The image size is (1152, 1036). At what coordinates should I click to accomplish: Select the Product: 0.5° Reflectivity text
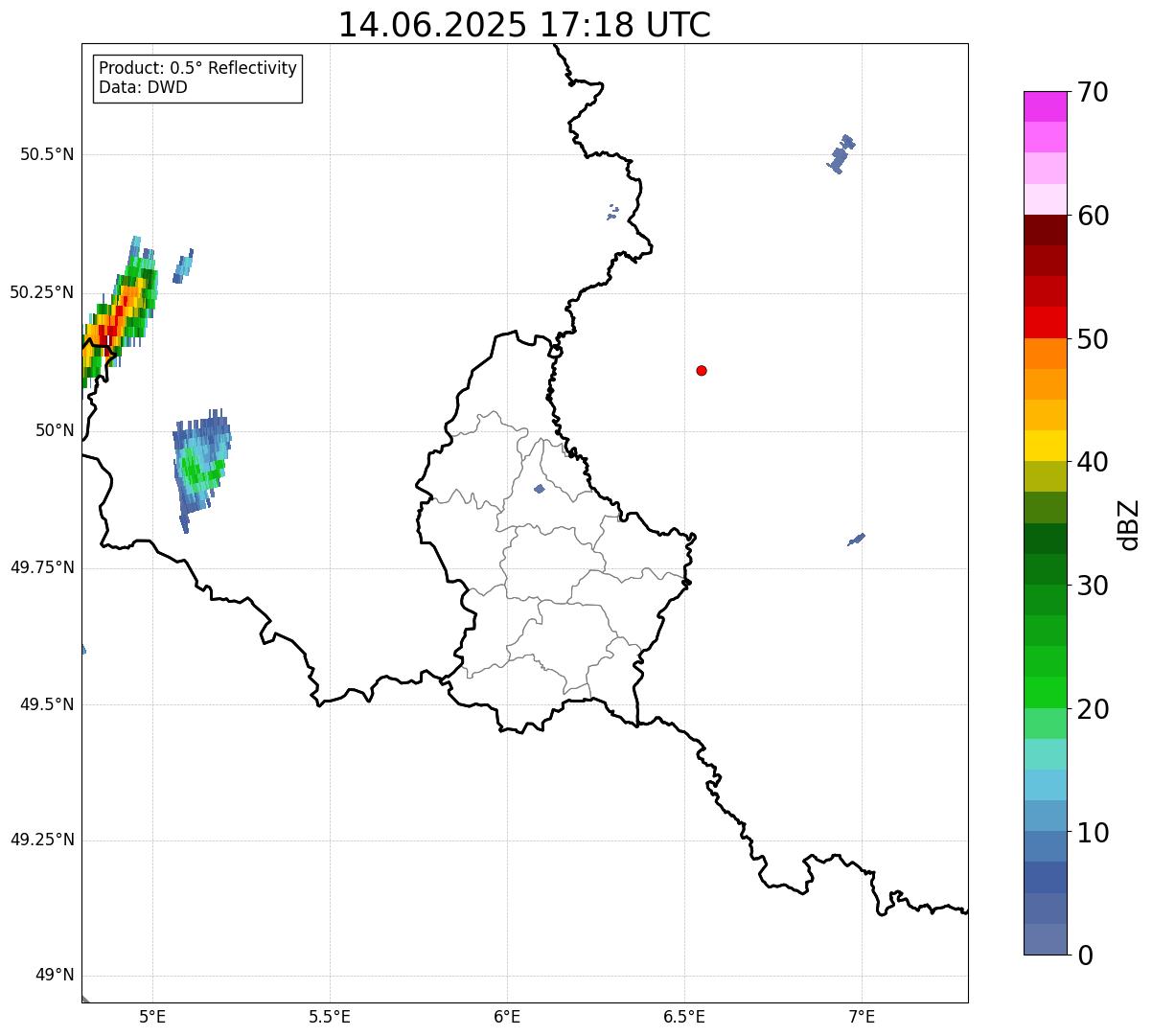[197, 68]
